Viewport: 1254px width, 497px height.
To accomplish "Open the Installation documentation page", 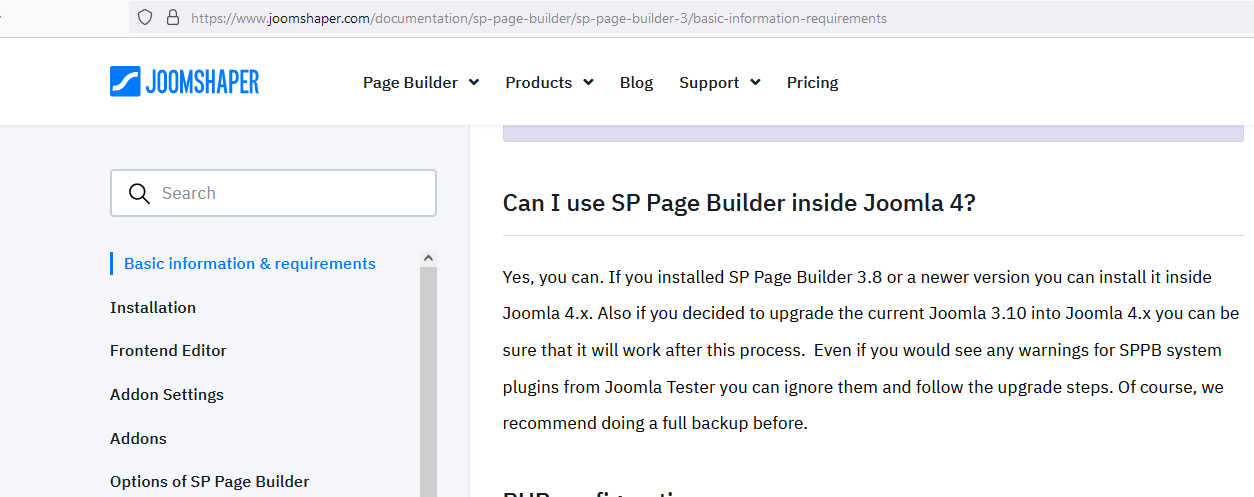I will click(x=153, y=308).
